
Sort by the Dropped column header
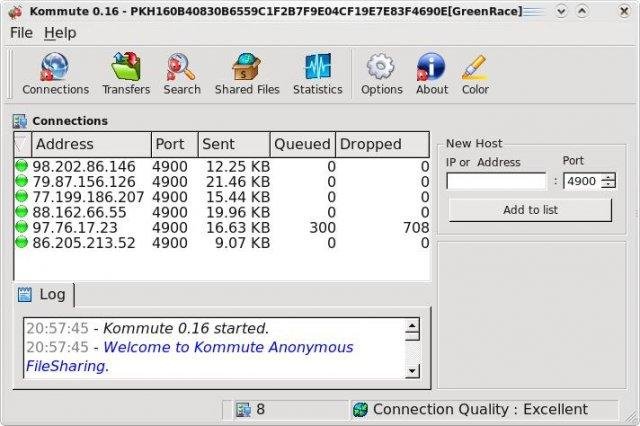pyautogui.click(x=382, y=144)
